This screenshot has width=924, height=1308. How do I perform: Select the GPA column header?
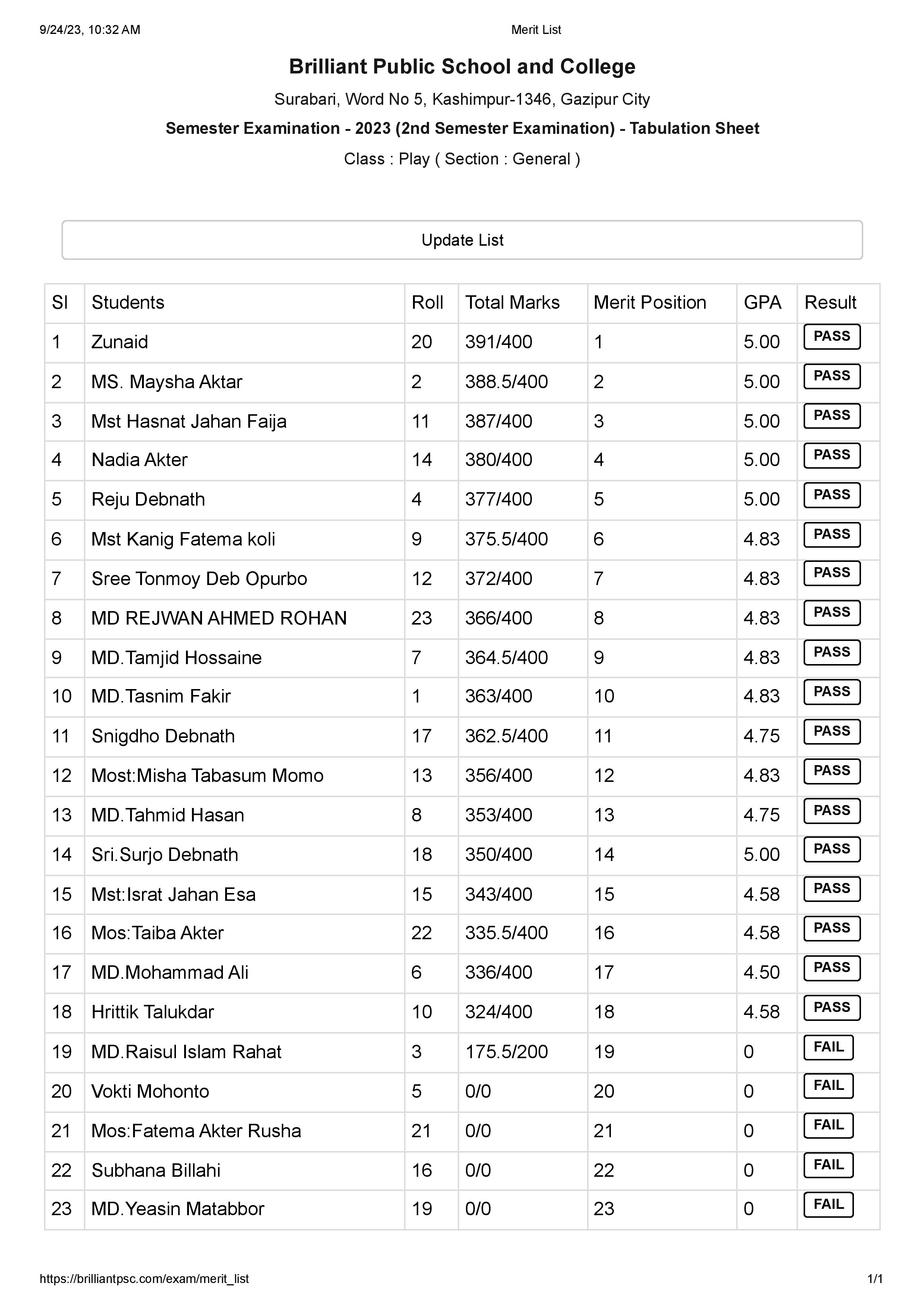(762, 302)
